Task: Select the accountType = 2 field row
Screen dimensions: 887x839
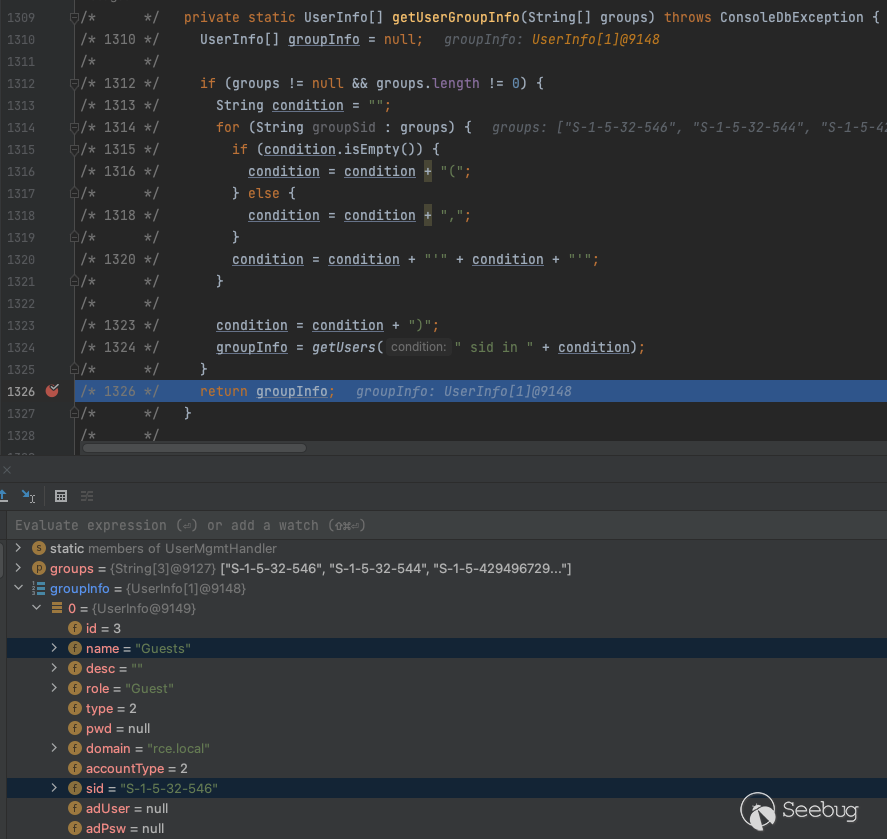Action: [x=447, y=768]
